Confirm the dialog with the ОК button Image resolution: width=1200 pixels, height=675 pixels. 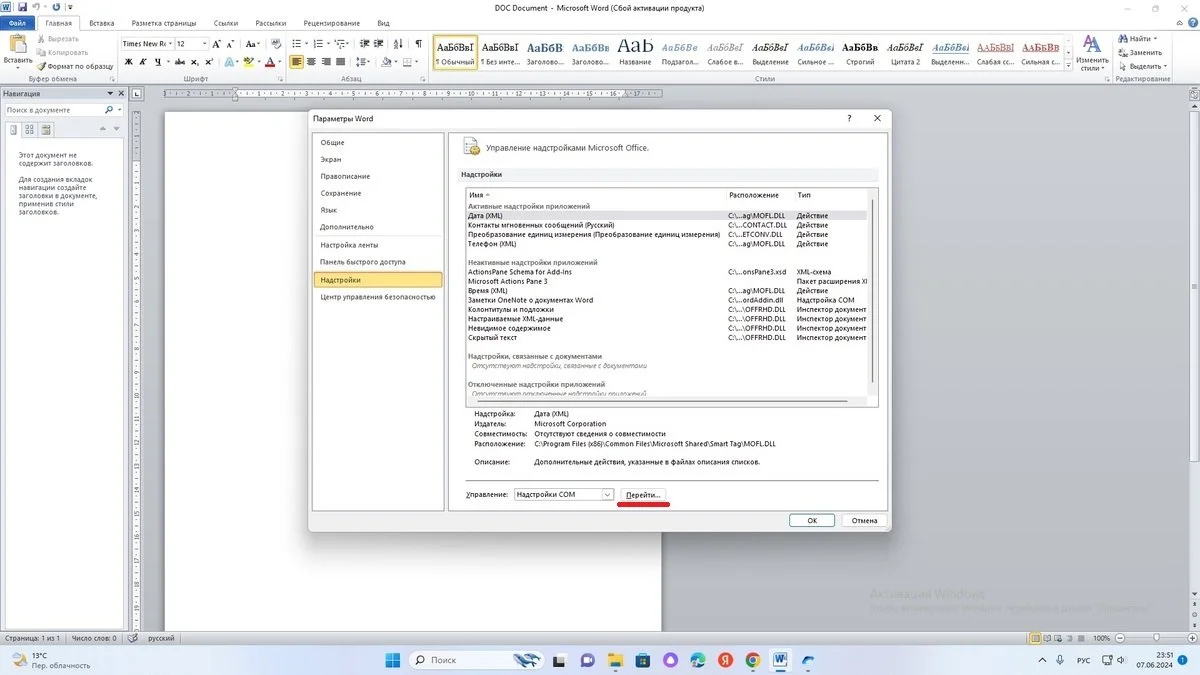(x=812, y=520)
